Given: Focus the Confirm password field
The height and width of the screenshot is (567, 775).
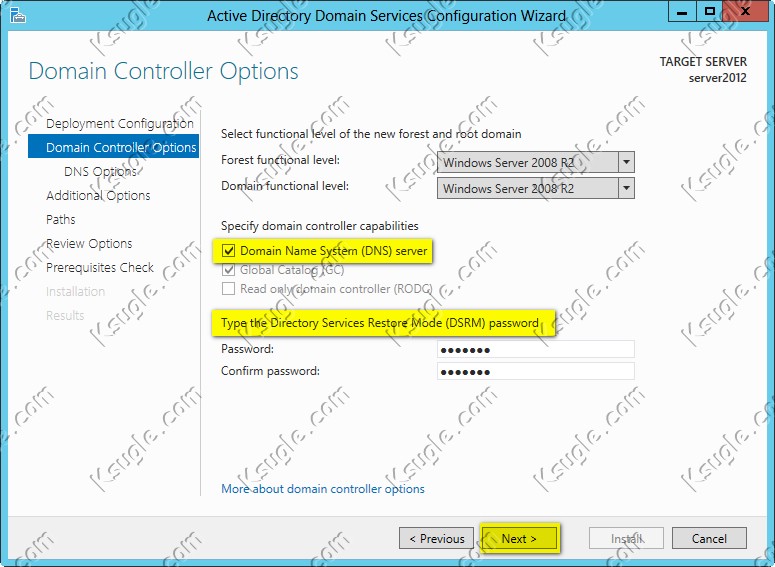Looking at the screenshot, I should pyautogui.click(x=536, y=371).
